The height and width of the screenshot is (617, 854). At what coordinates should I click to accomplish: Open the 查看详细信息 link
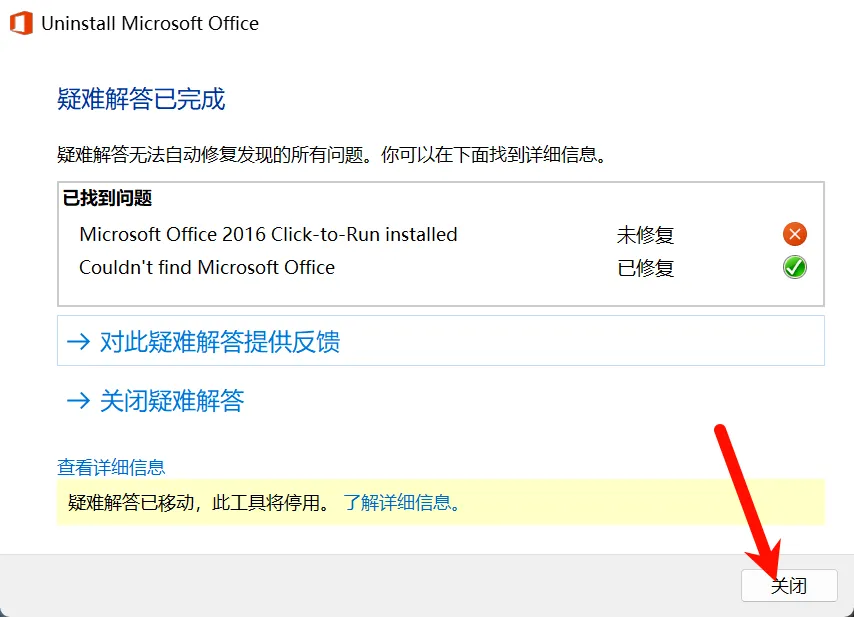(111, 467)
